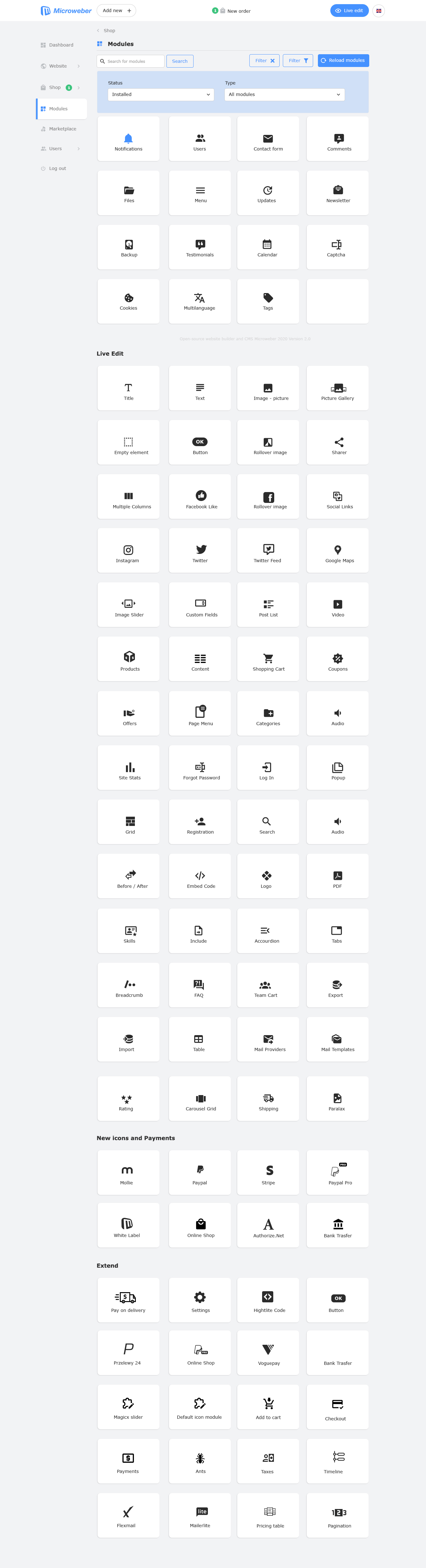Focus the Search for modules field

pyautogui.click(x=131, y=62)
